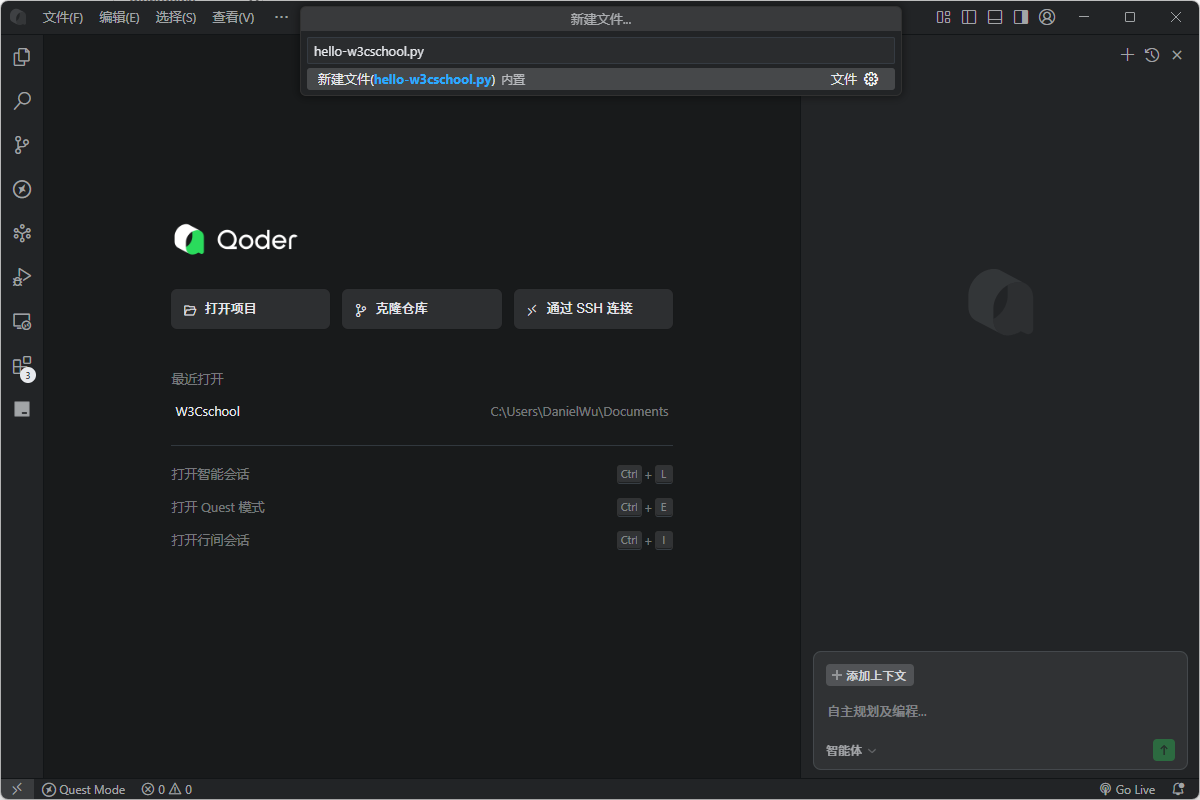Click 打开行间会话 link

(x=210, y=540)
